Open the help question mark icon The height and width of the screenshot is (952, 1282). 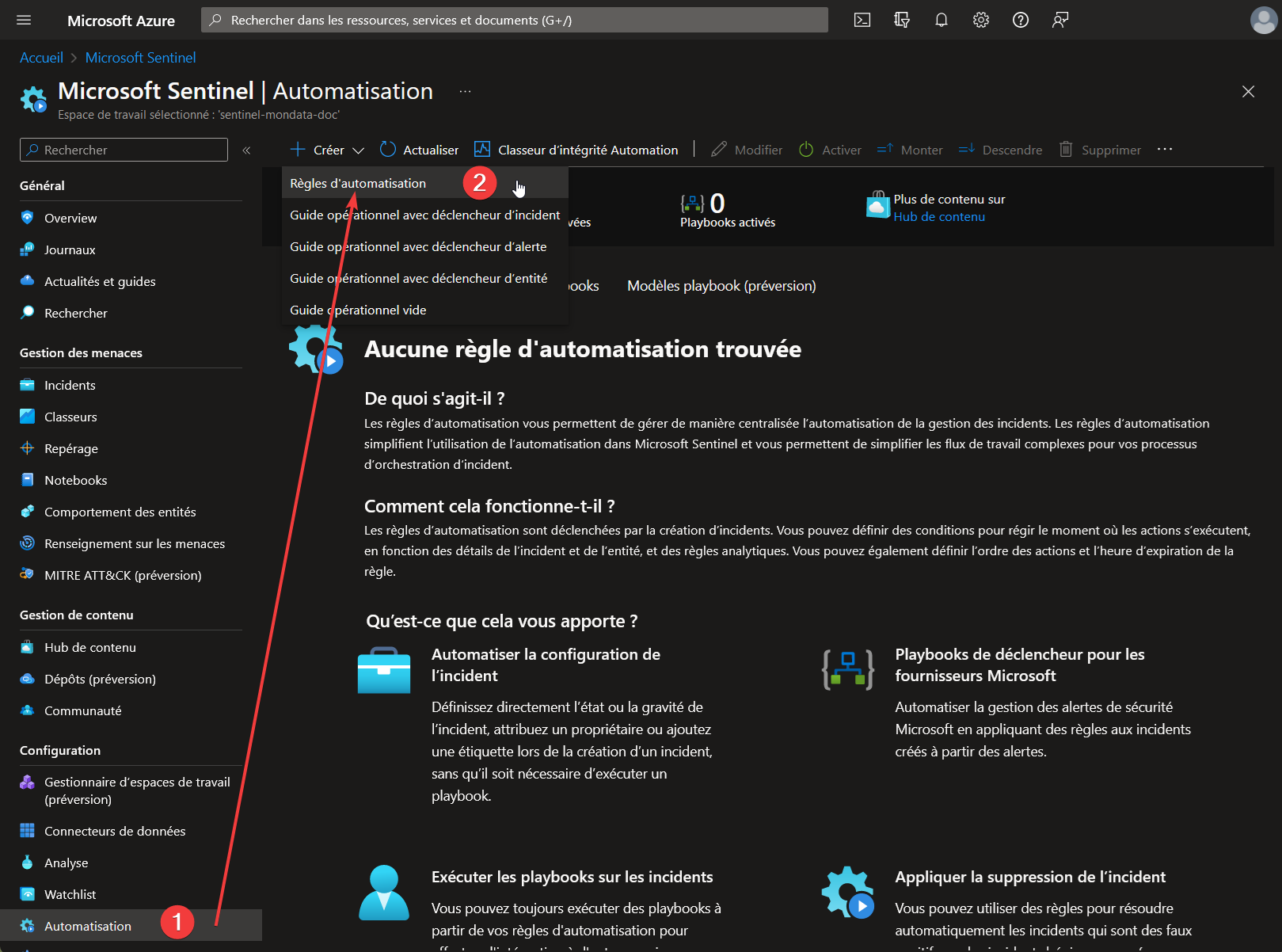pyautogui.click(x=1021, y=20)
